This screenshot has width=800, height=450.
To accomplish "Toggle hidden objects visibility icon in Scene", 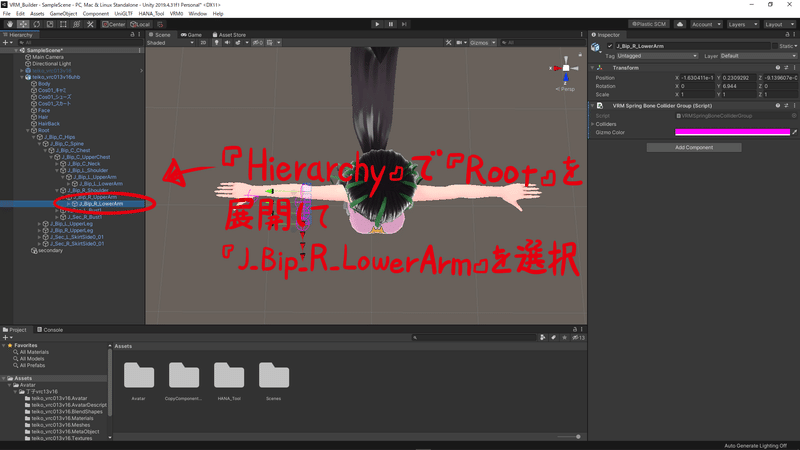I will [258, 43].
